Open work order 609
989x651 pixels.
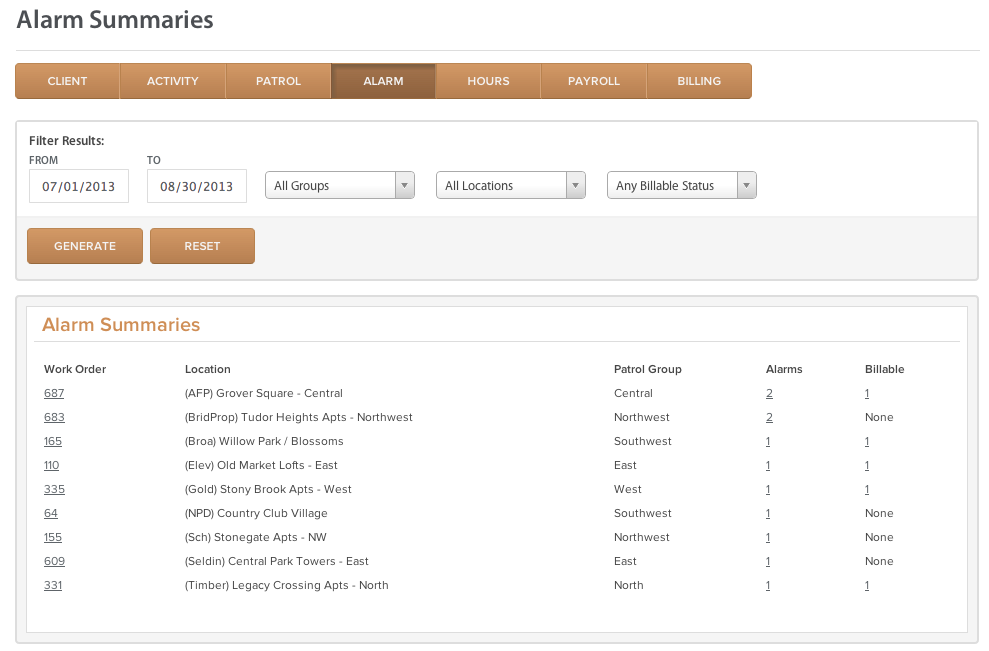(x=54, y=561)
